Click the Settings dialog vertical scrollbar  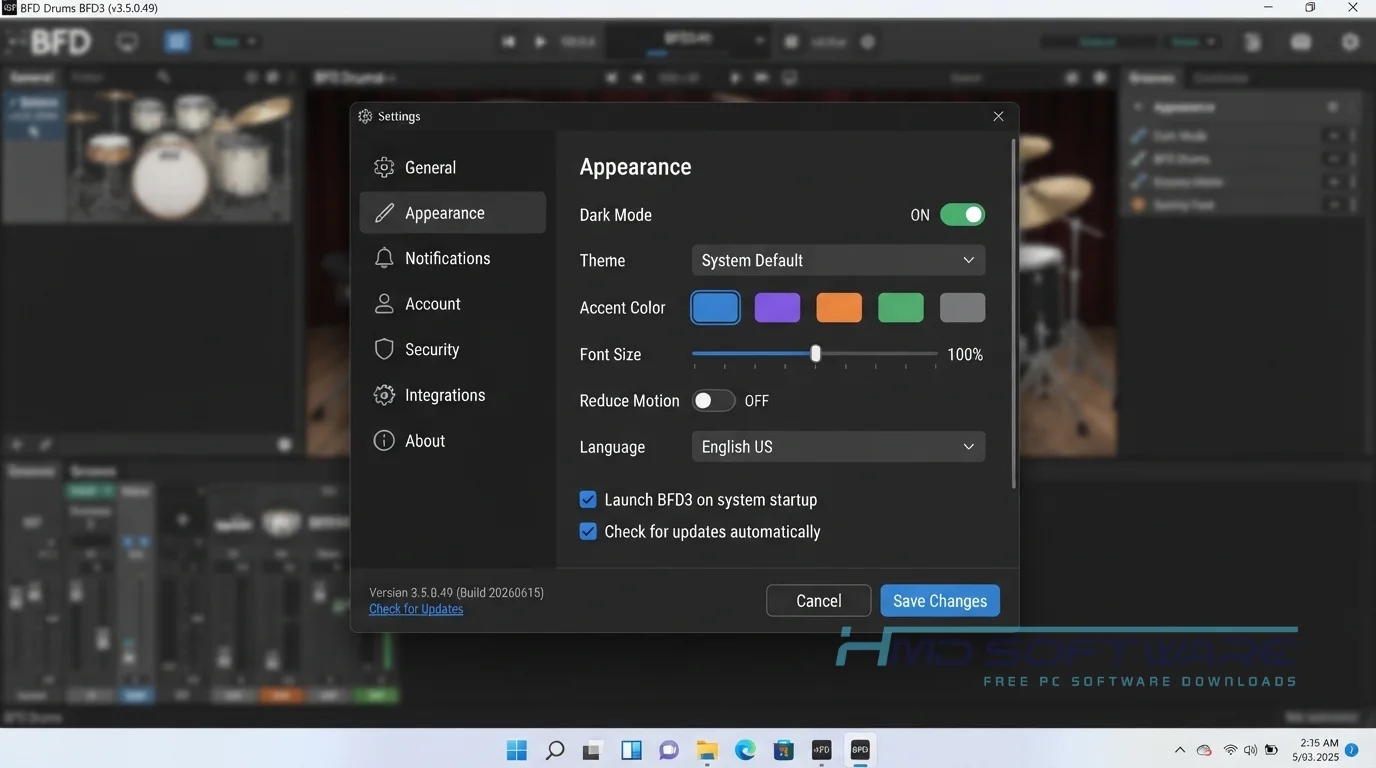point(1014,313)
